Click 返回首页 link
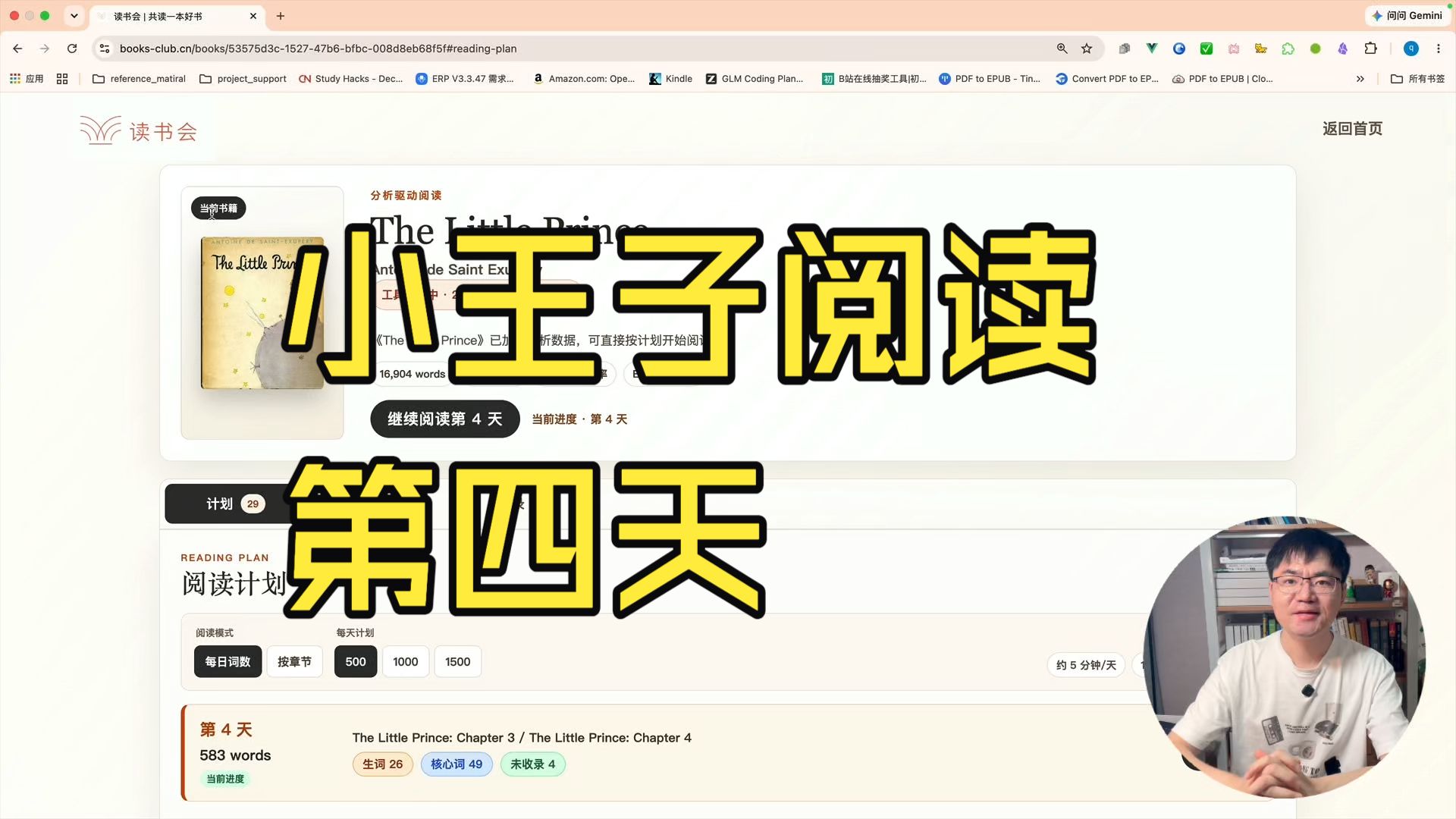The height and width of the screenshot is (819, 1456). [x=1352, y=129]
